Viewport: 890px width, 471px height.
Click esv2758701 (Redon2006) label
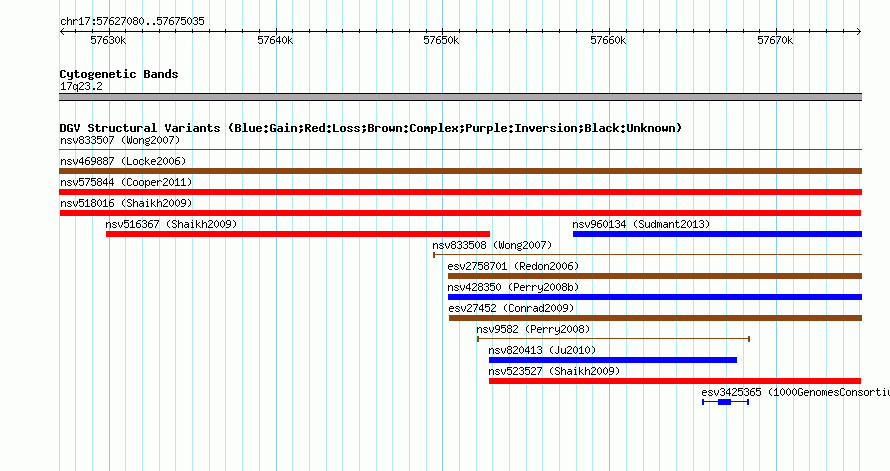(513, 266)
